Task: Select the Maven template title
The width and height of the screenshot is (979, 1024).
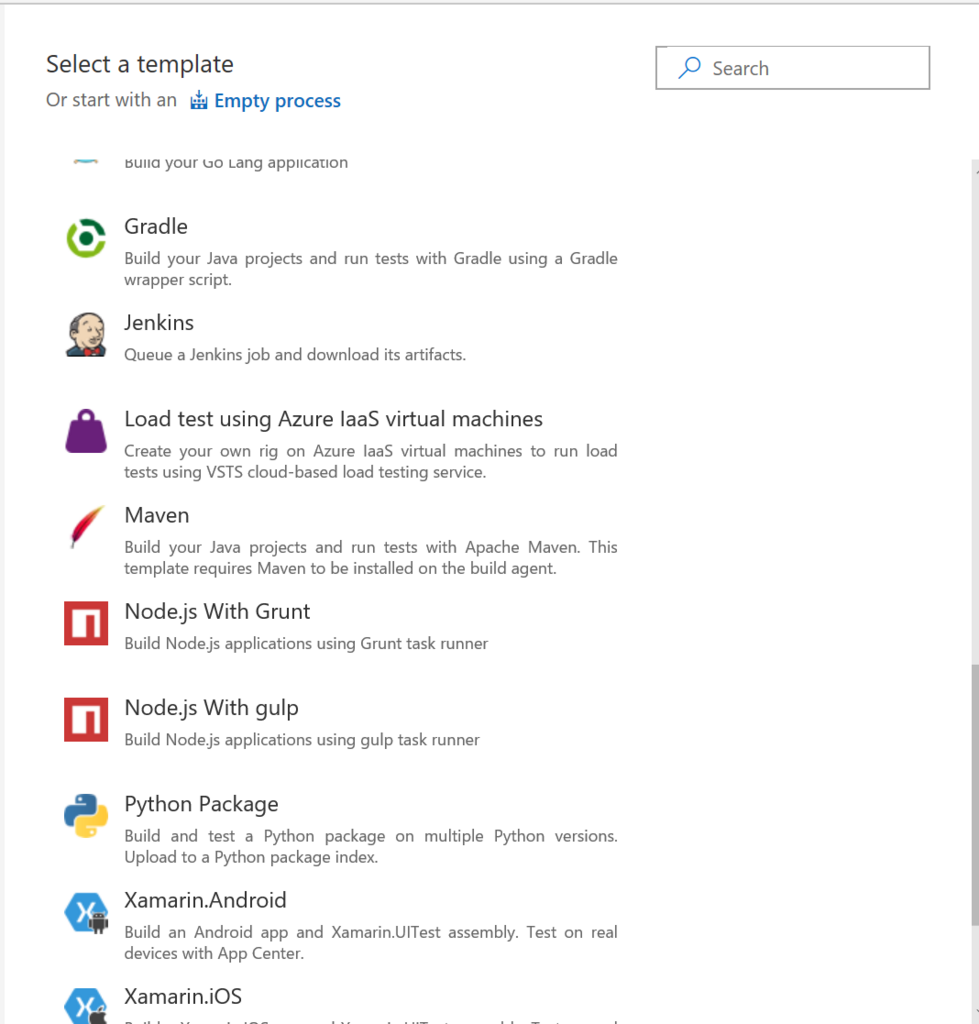Action: pyautogui.click(x=157, y=515)
